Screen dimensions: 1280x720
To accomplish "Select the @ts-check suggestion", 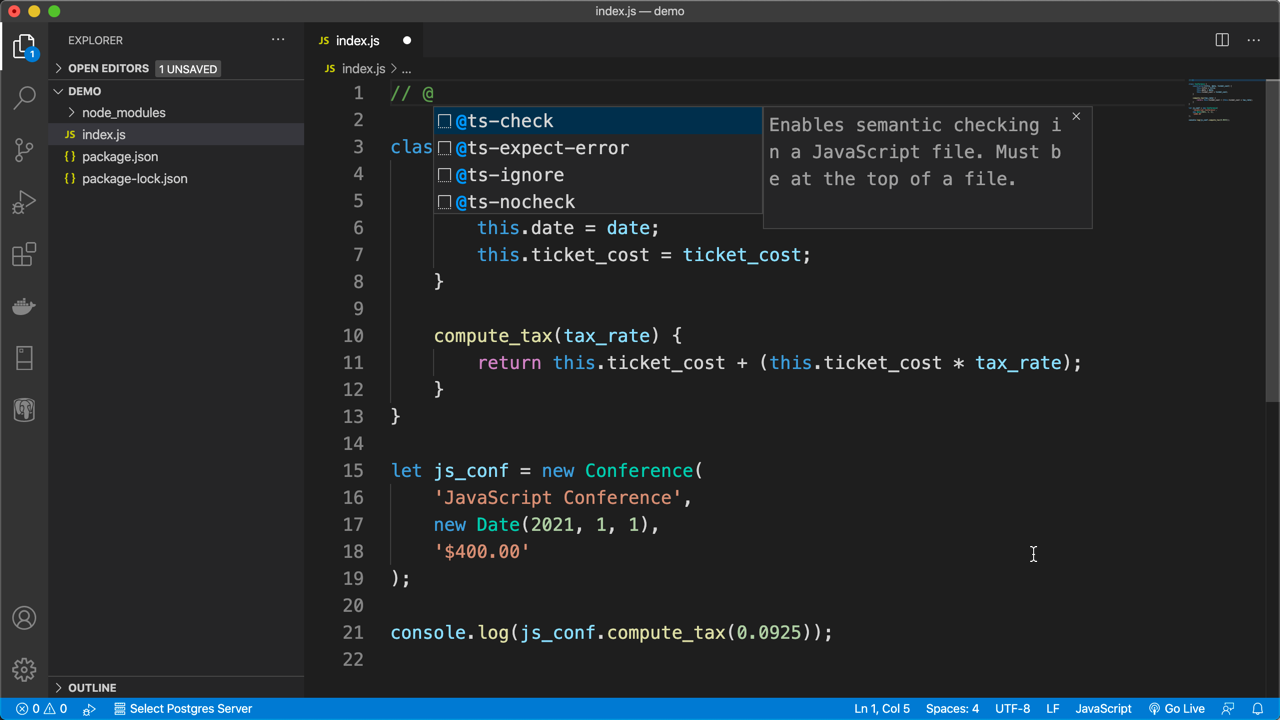I will click(598, 121).
